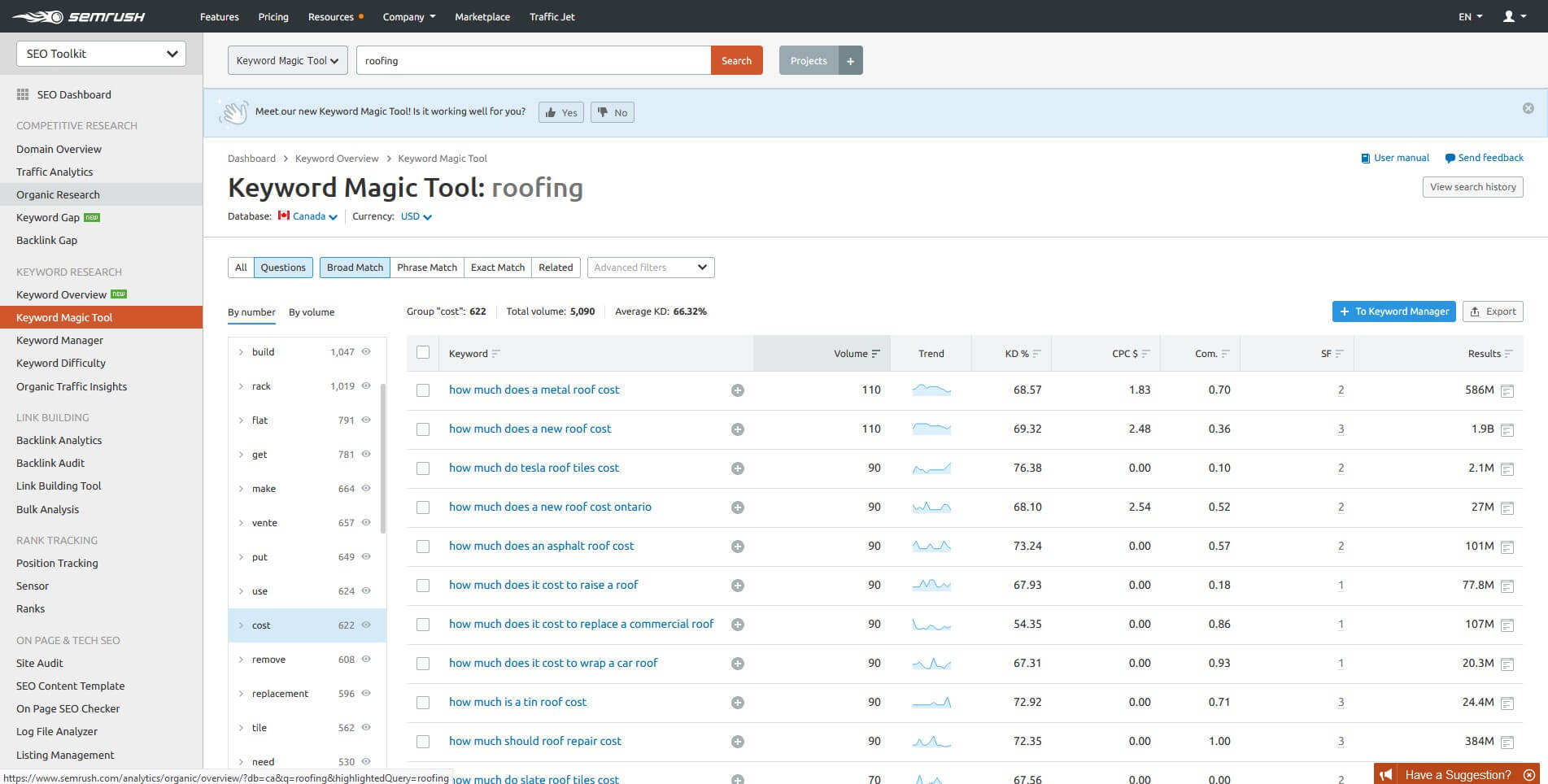Screen dimensions: 1548x784
Task: Open the SEO Toolkit dropdown
Action: tap(101, 54)
